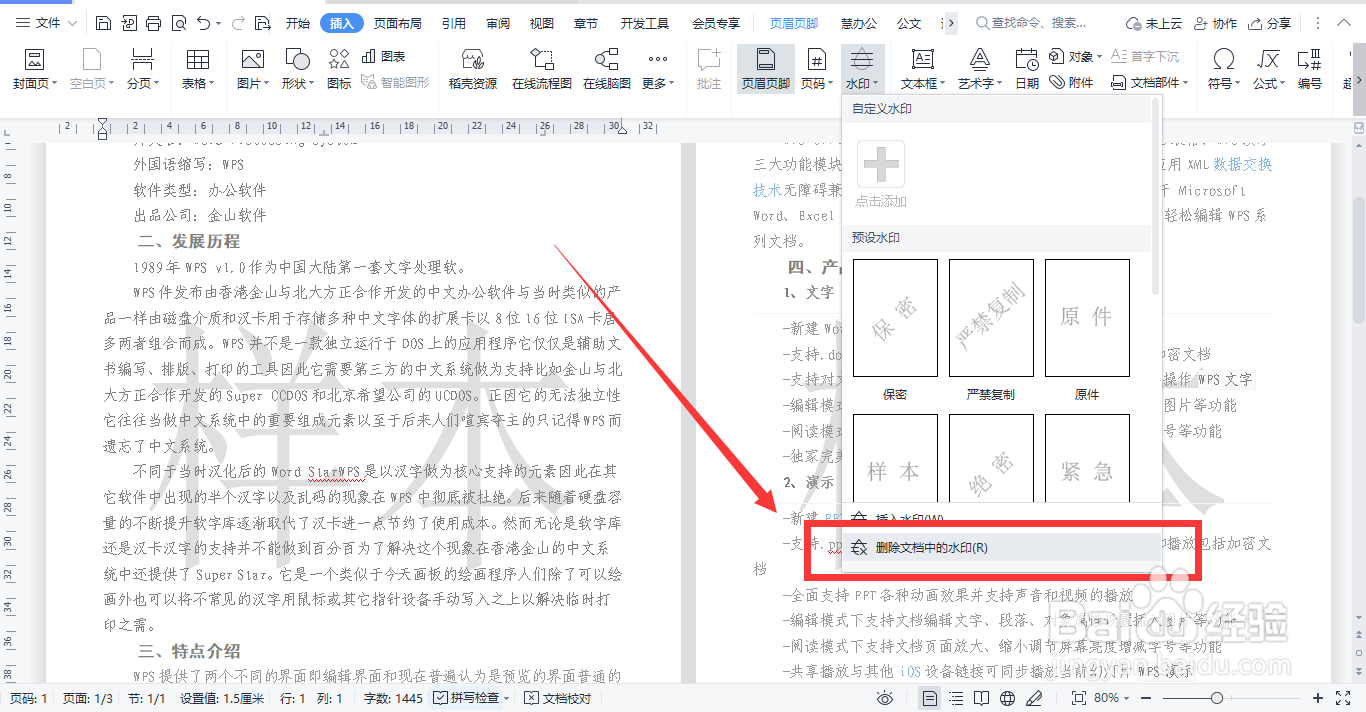Insert a chart (图表)
Image resolution: width=1366 pixels, height=712 pixels.
[384, 57]
